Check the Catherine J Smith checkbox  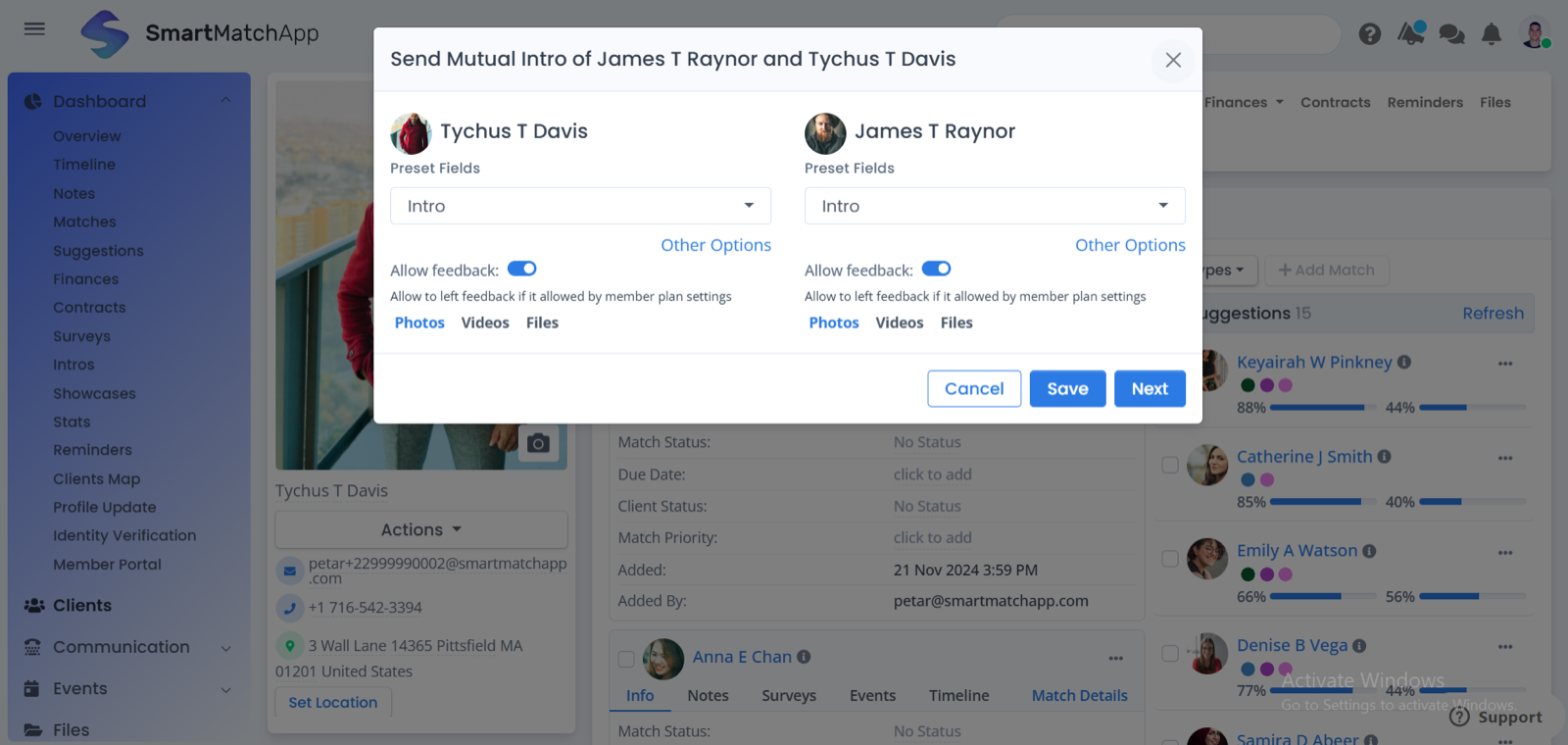click(x=1170, y=465)
